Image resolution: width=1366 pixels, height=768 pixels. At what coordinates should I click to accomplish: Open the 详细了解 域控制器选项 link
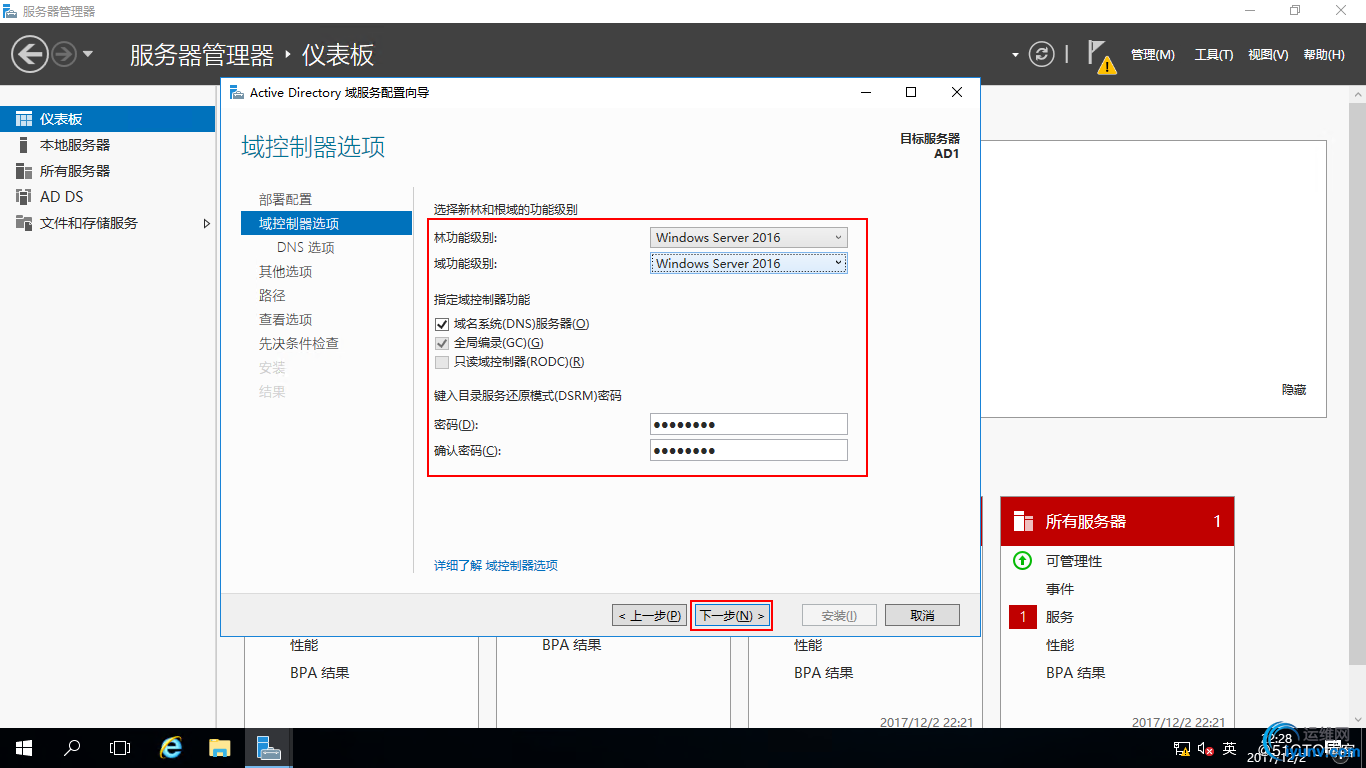pos(496,565)
